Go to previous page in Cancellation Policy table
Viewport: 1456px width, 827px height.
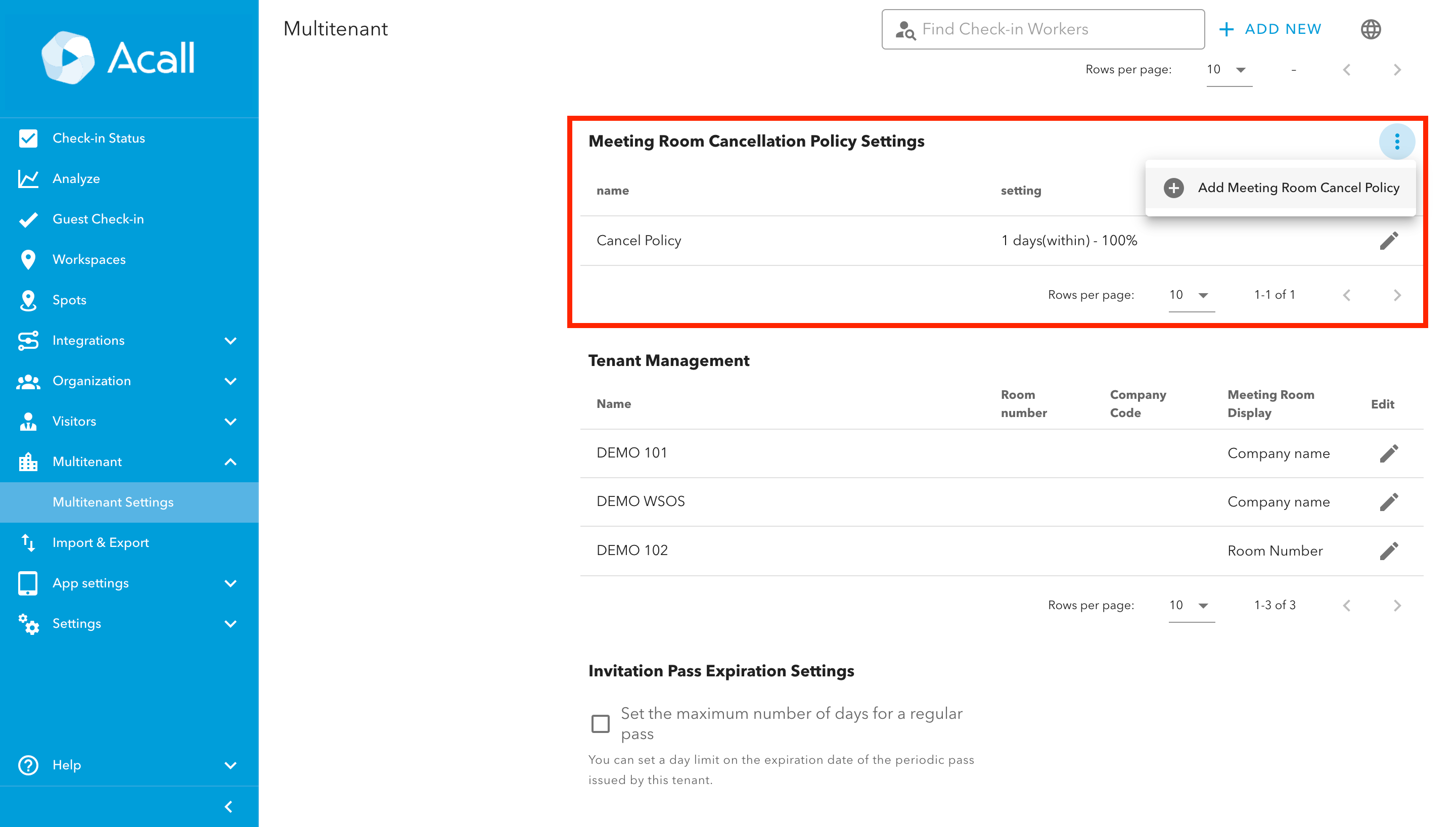(1346, 295)
